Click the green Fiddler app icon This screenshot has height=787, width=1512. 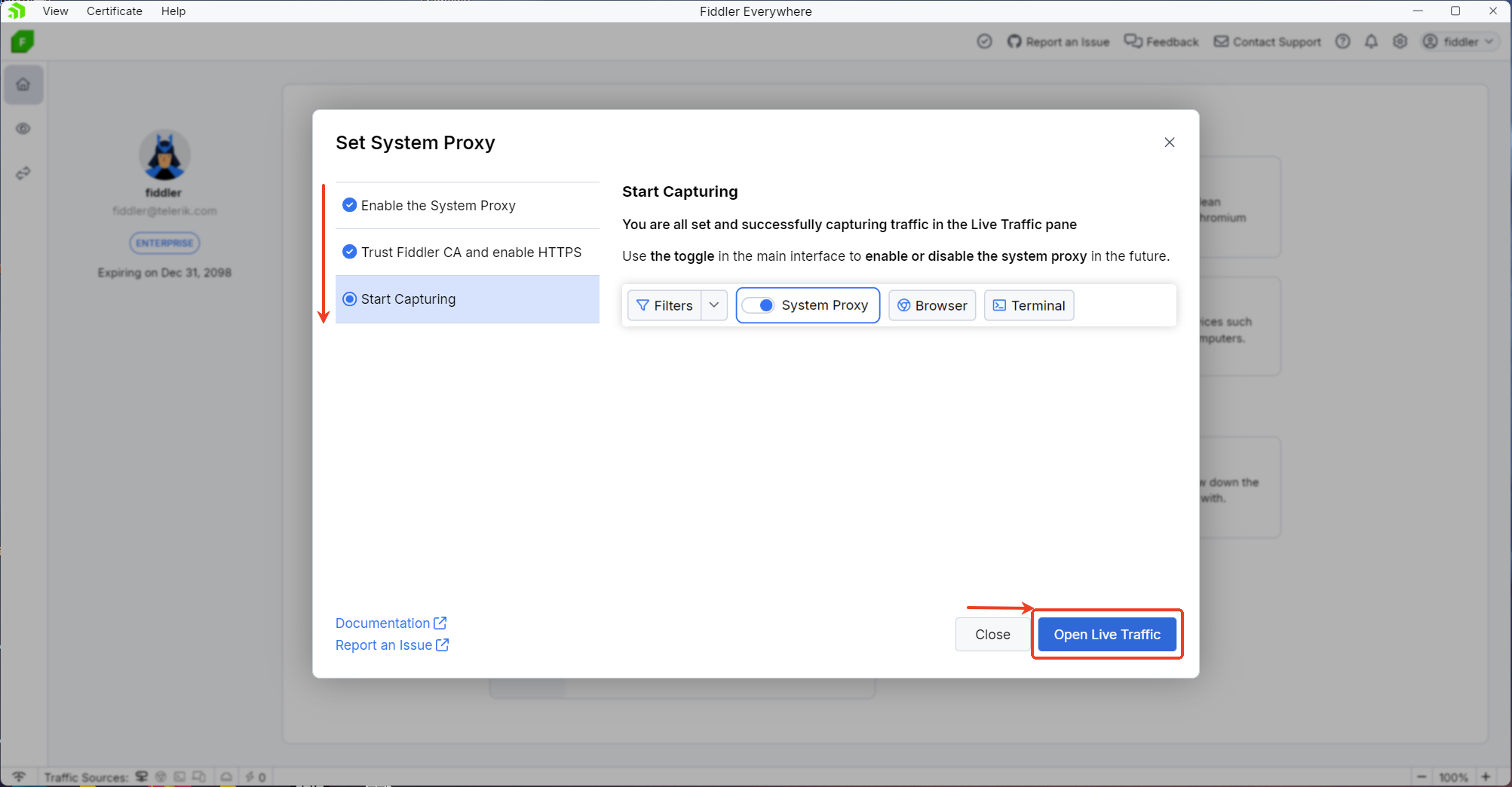click(x=23, y=41)
